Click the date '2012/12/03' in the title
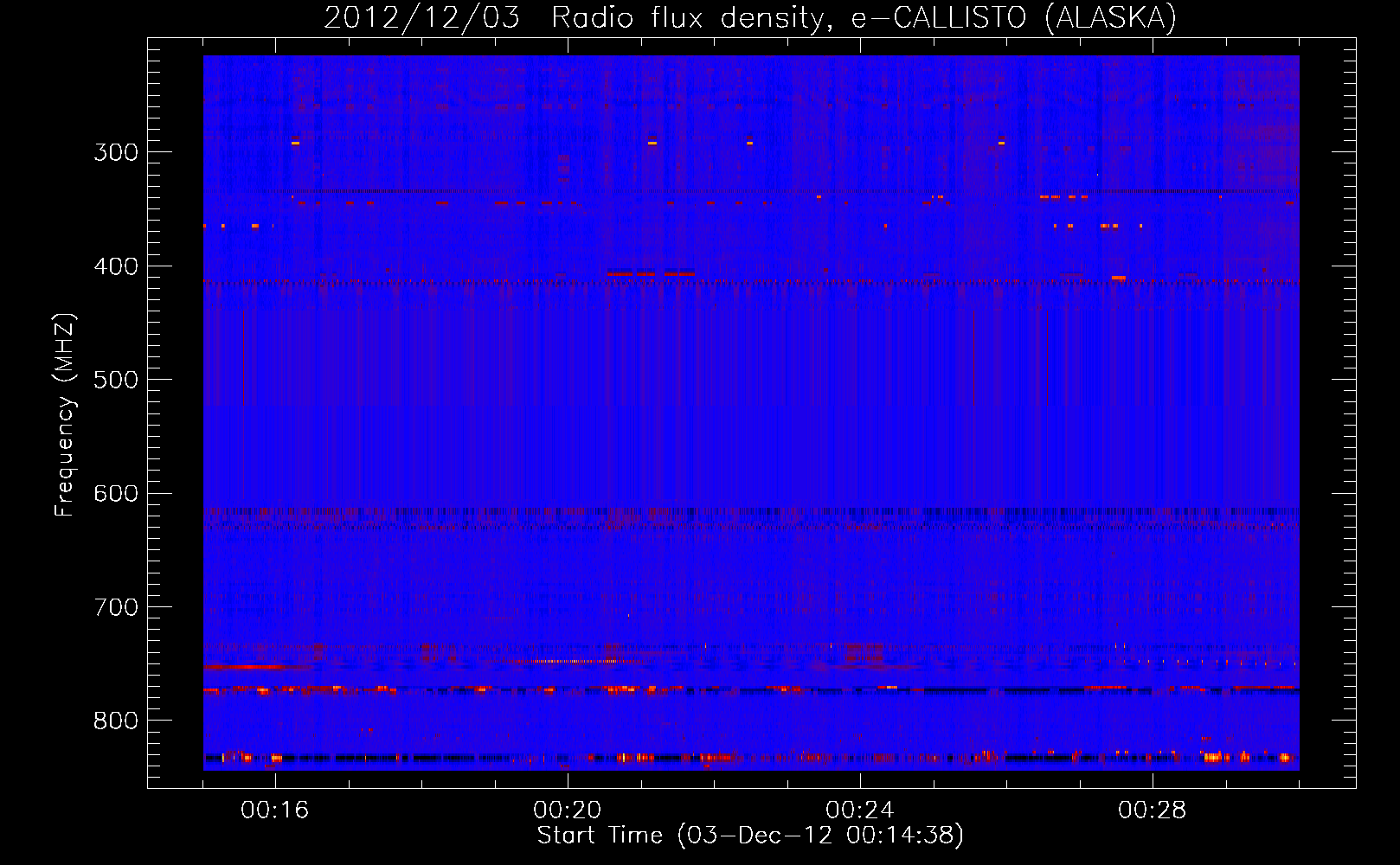This screenshot has height=865, width=1400. tap(421, 17)
